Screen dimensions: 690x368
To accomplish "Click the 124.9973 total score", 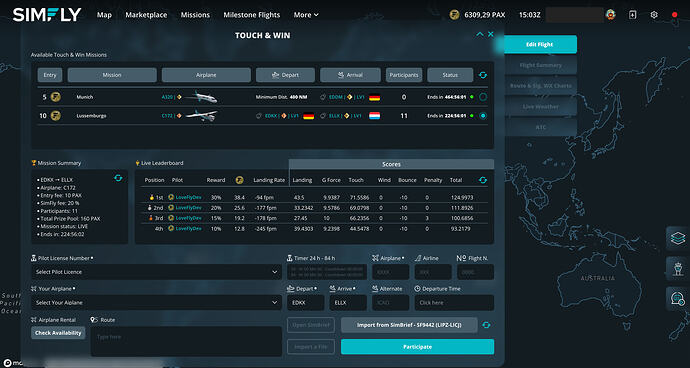I will [462, 198].
